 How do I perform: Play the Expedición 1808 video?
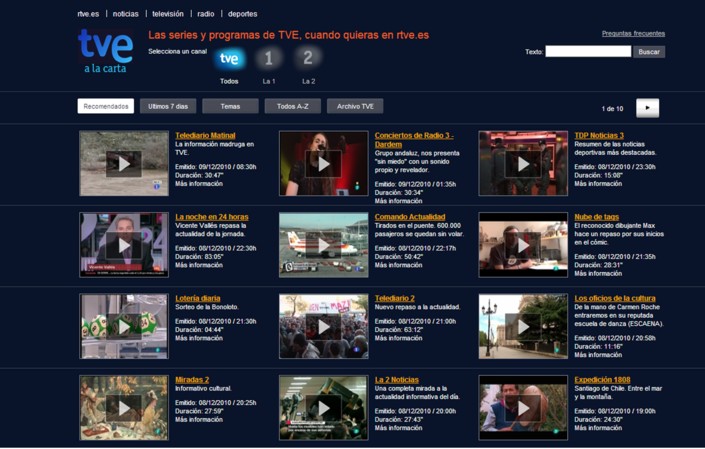[523, 408]
